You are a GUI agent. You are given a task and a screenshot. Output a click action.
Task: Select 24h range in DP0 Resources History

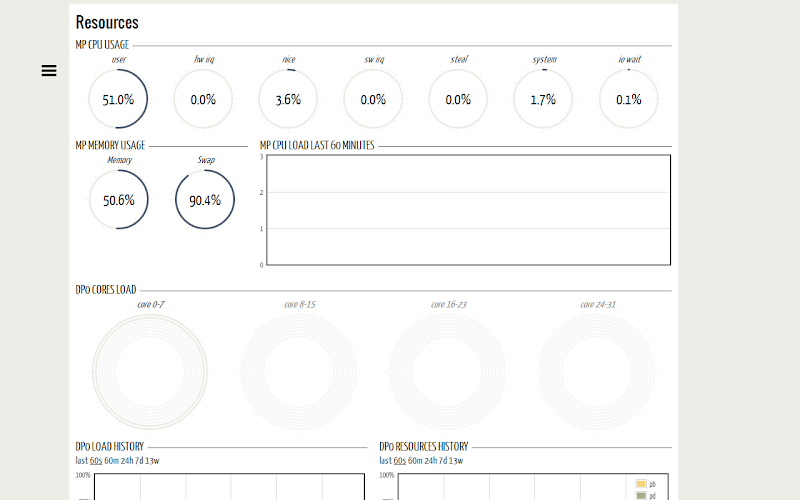coord(430,461)
